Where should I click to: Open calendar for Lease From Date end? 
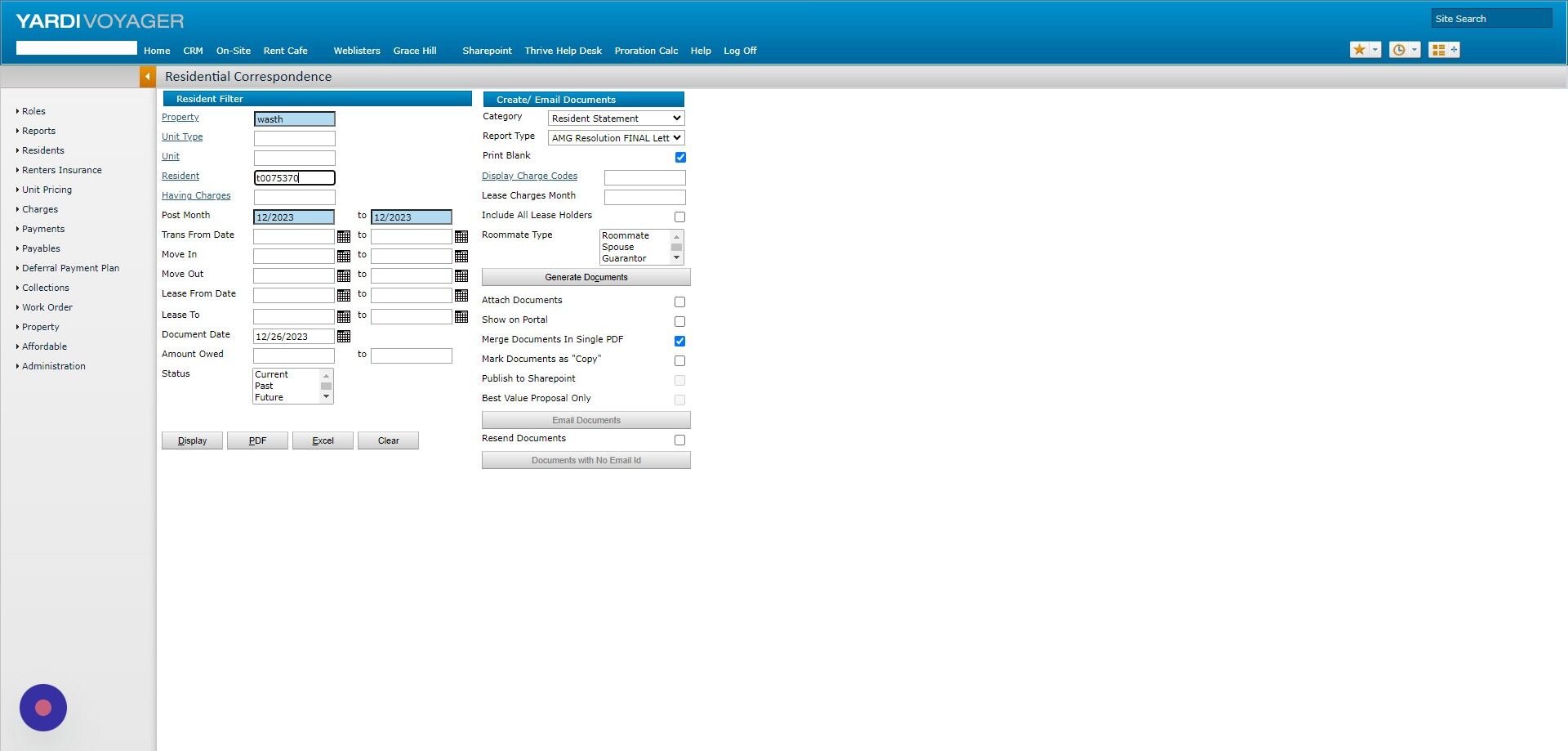pos(461,295)
